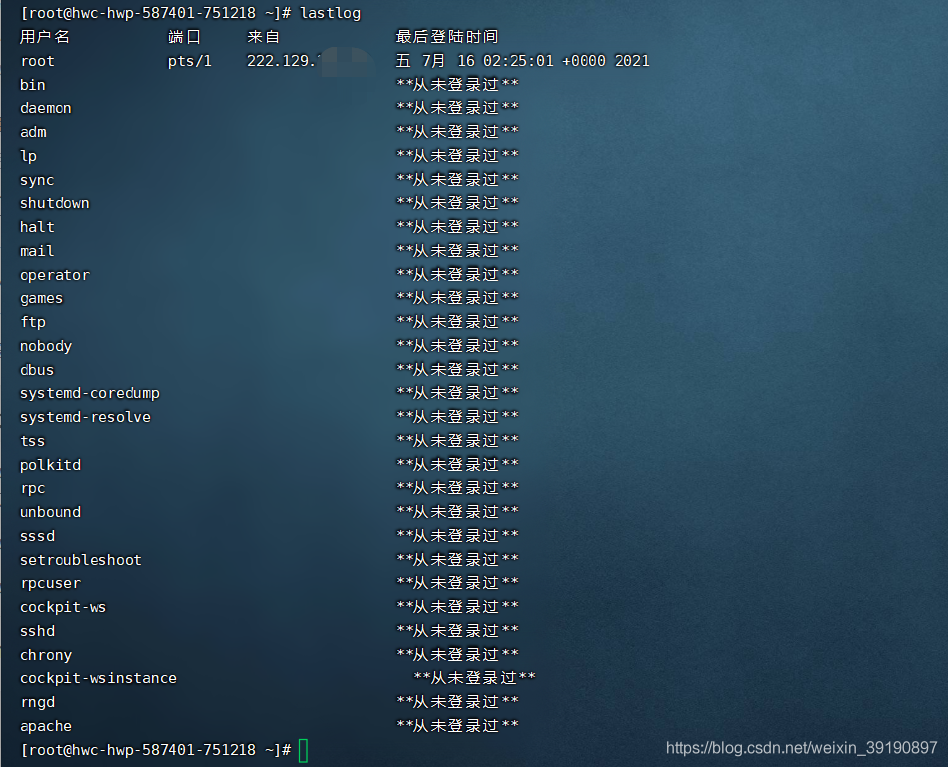Click the bottom shell prompt '[root@hwc-hwp-587401-751218 ~]#'
The height and width of the screenshot is (767, 948).
click(x=156, y=751)
